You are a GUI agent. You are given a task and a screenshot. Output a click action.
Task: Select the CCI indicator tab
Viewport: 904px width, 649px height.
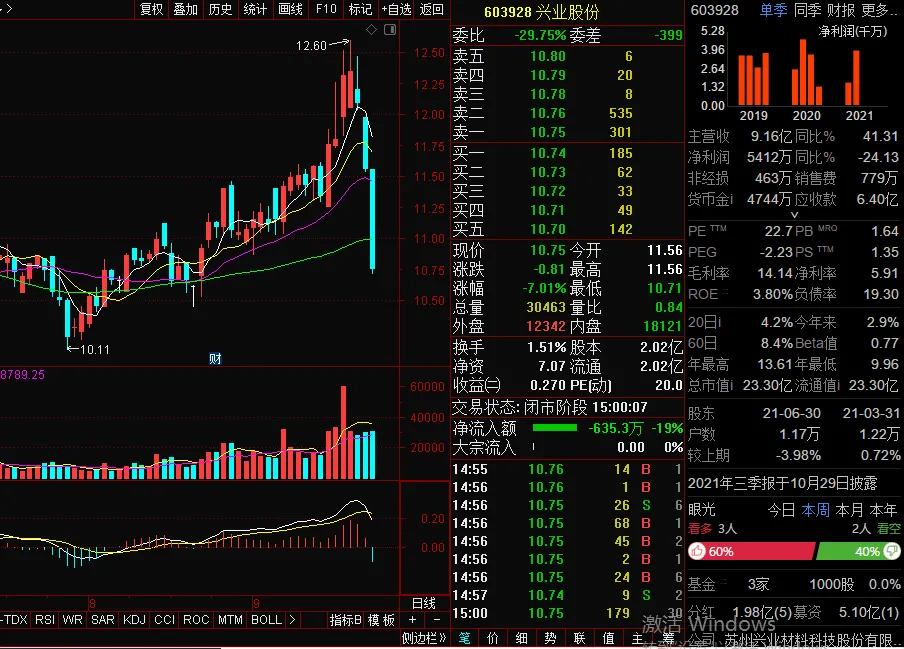[x=164, y=620]
